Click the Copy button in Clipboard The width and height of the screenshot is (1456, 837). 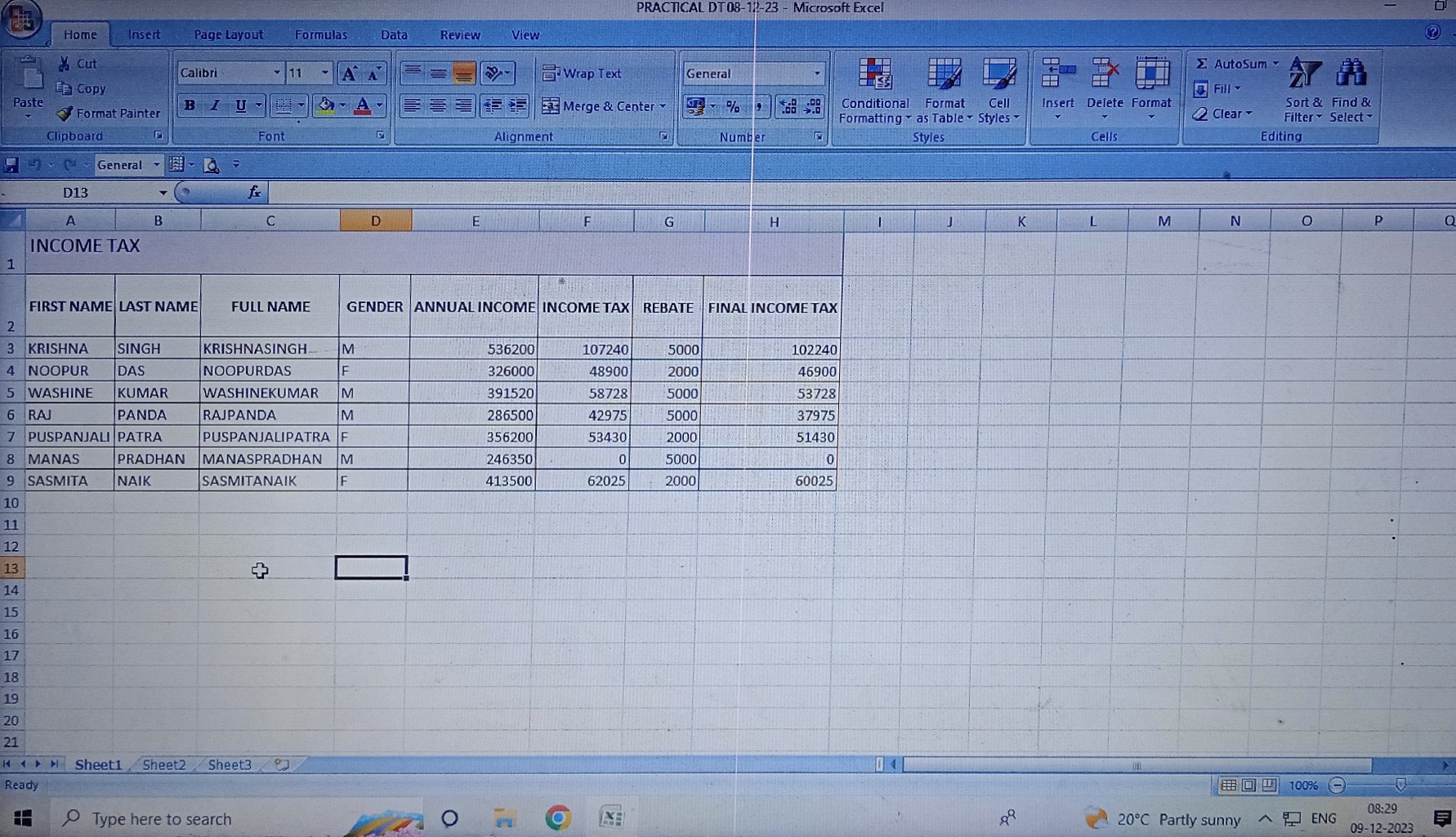click(x=82, y=88)
